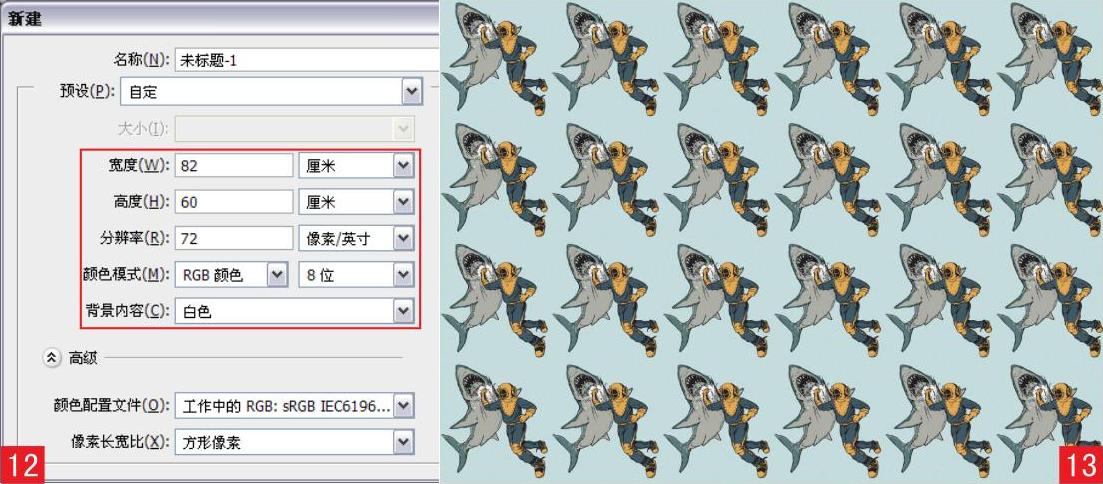
Task: Collapse the 高级 advanced section
Action: click(51, 358)
